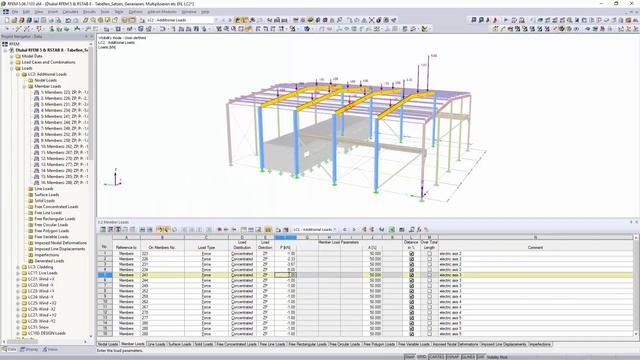
Task: Toggle Distance in % checkbox in table row 12
Action: click(x=411, y=312)
